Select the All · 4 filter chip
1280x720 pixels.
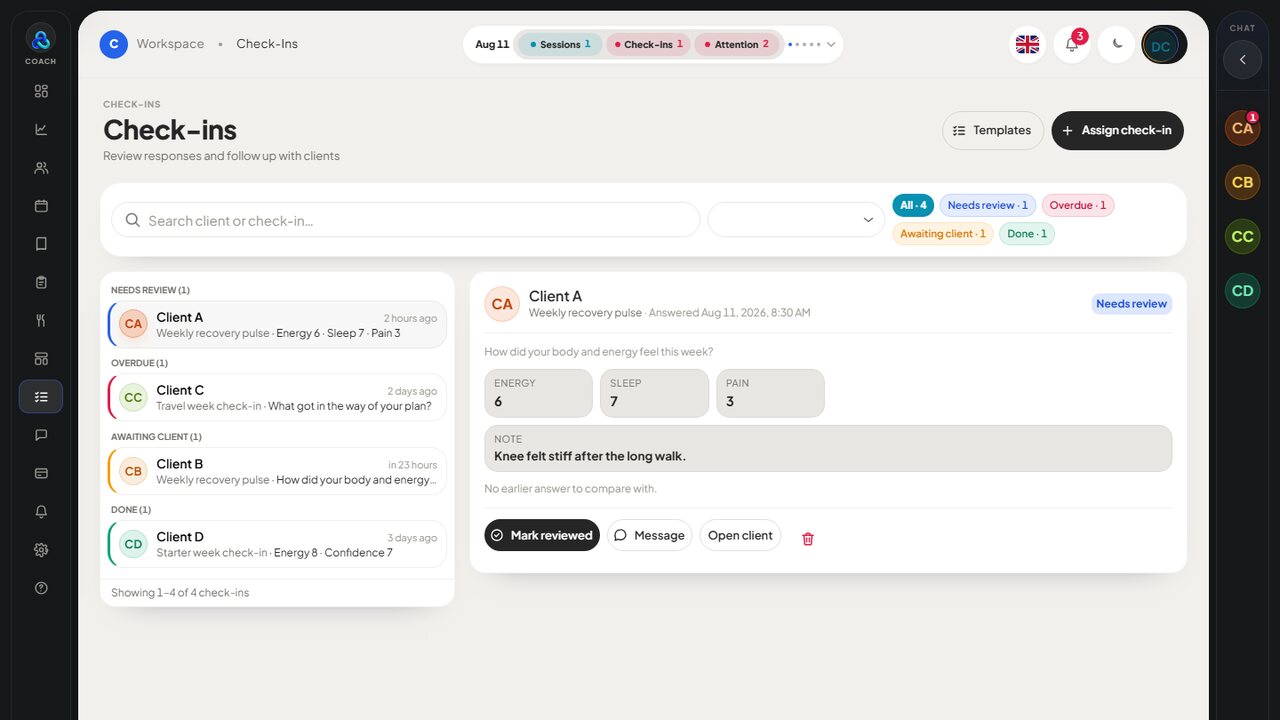913,205
